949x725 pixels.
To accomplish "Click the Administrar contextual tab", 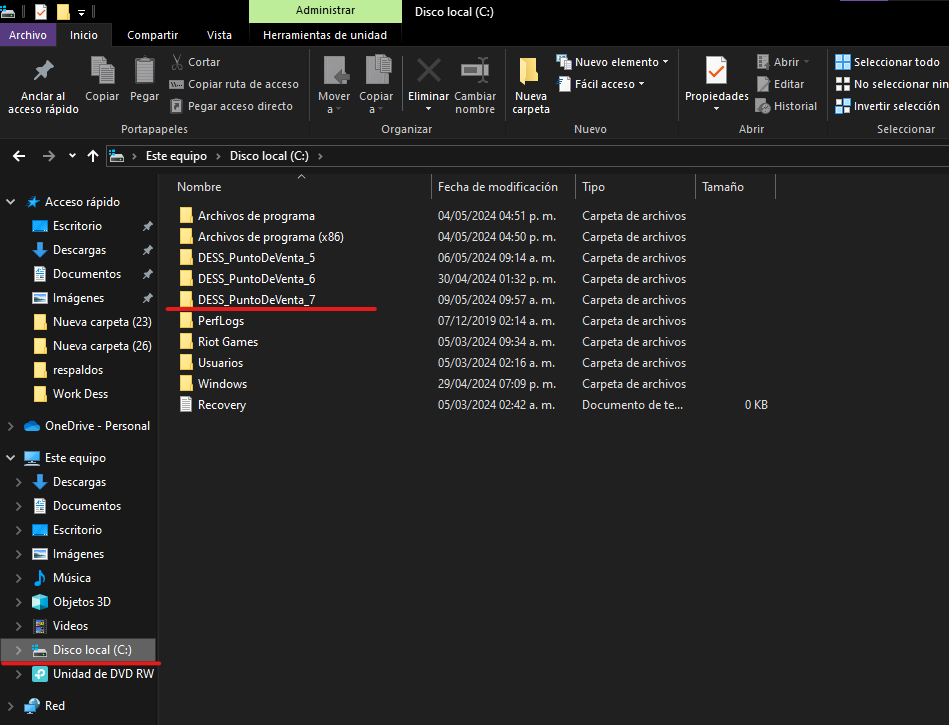I will 325,11.
